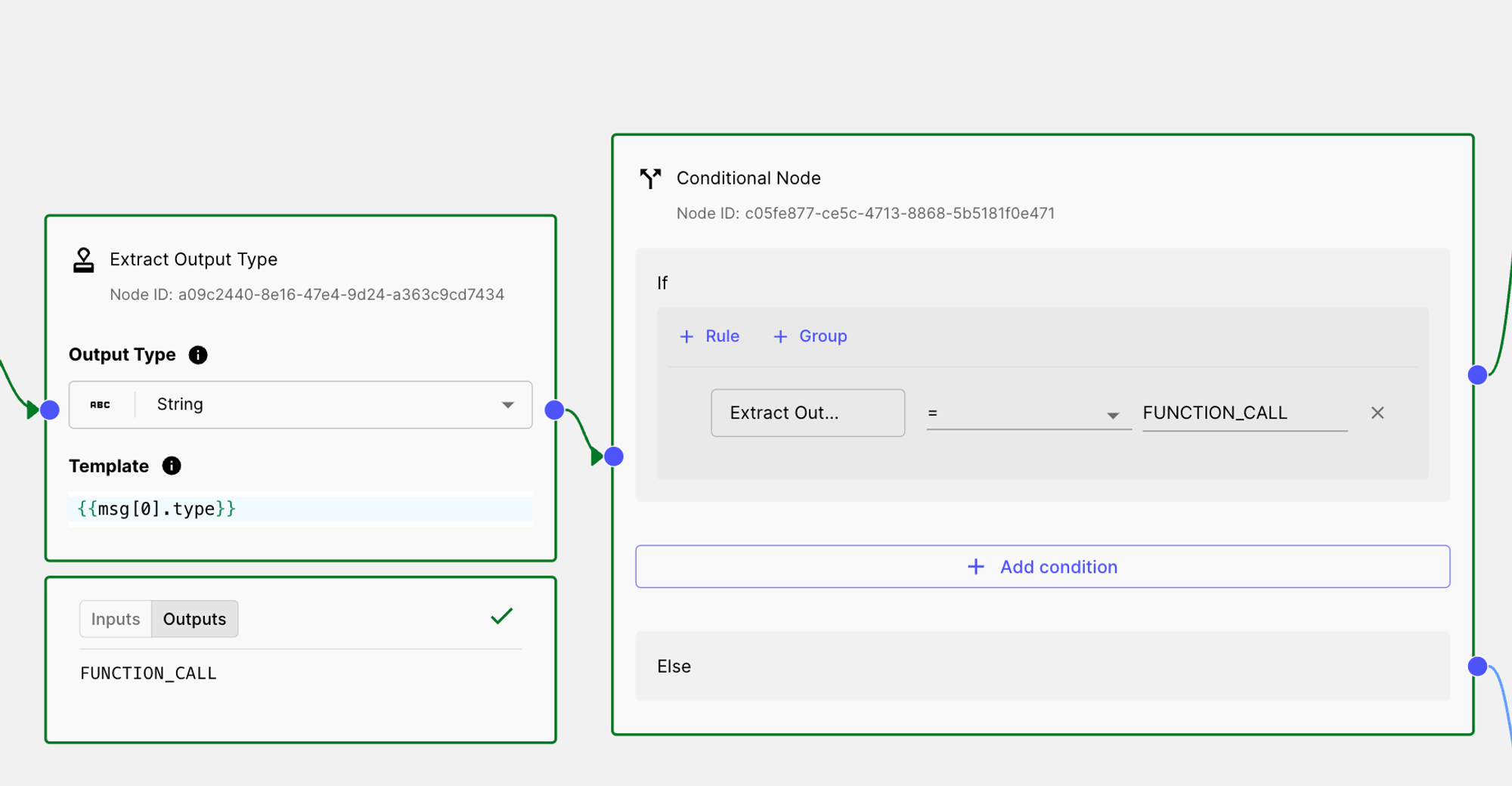Expand the Output Type String dropdown
The width and height of the screenshot is (1512, 786).
tap(301, 405)
